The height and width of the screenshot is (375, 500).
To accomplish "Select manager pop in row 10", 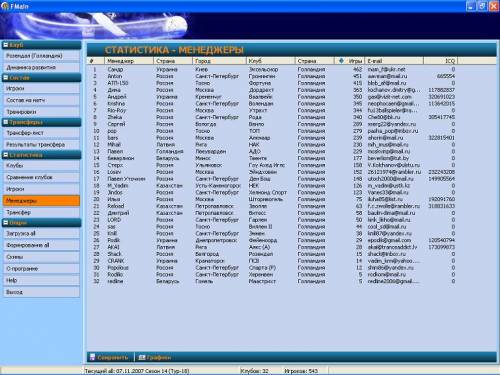I will [112, 131].
